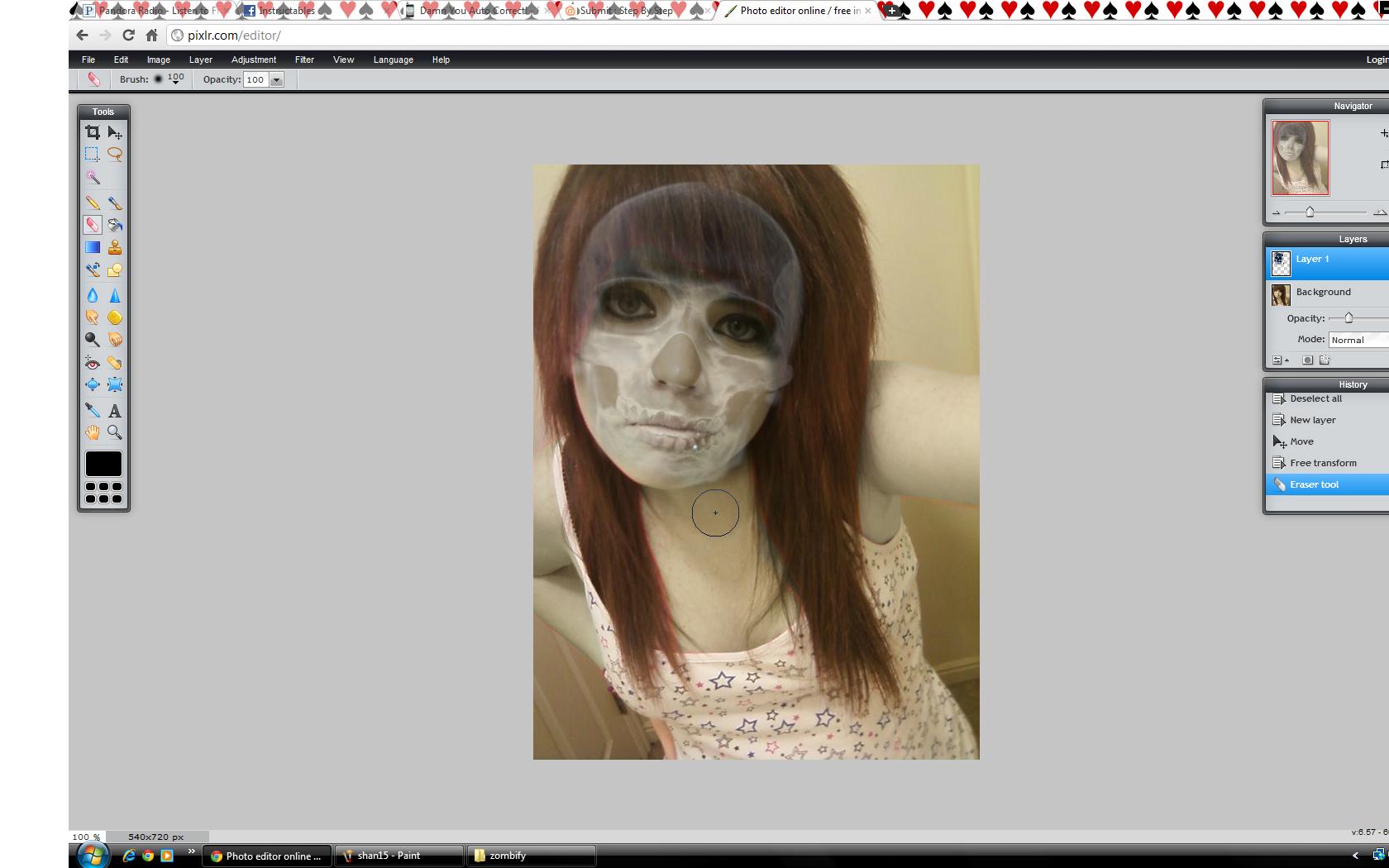The width and height of the screenshot is (1389, 868).
Task: Select the Brush tool in Tools panel
Action: 115,203
